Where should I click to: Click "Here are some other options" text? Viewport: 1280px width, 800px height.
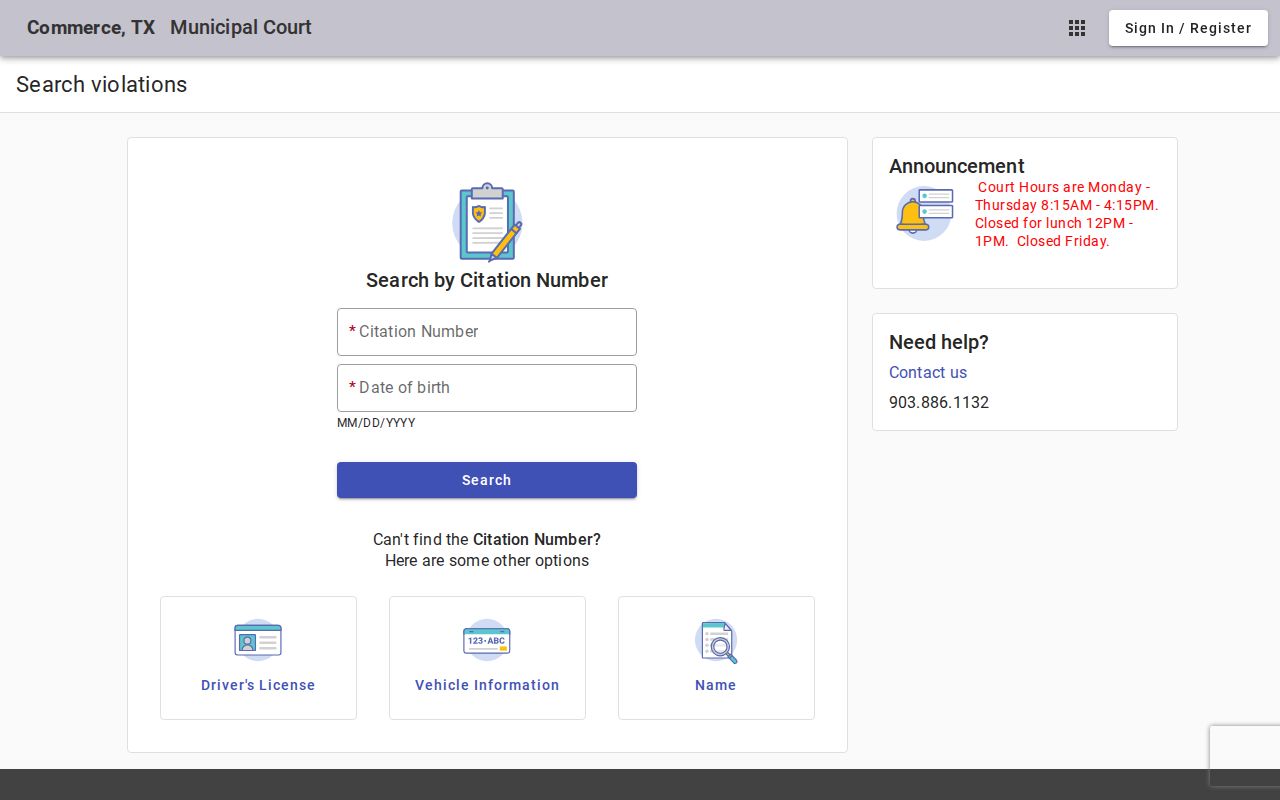point(487,560)
